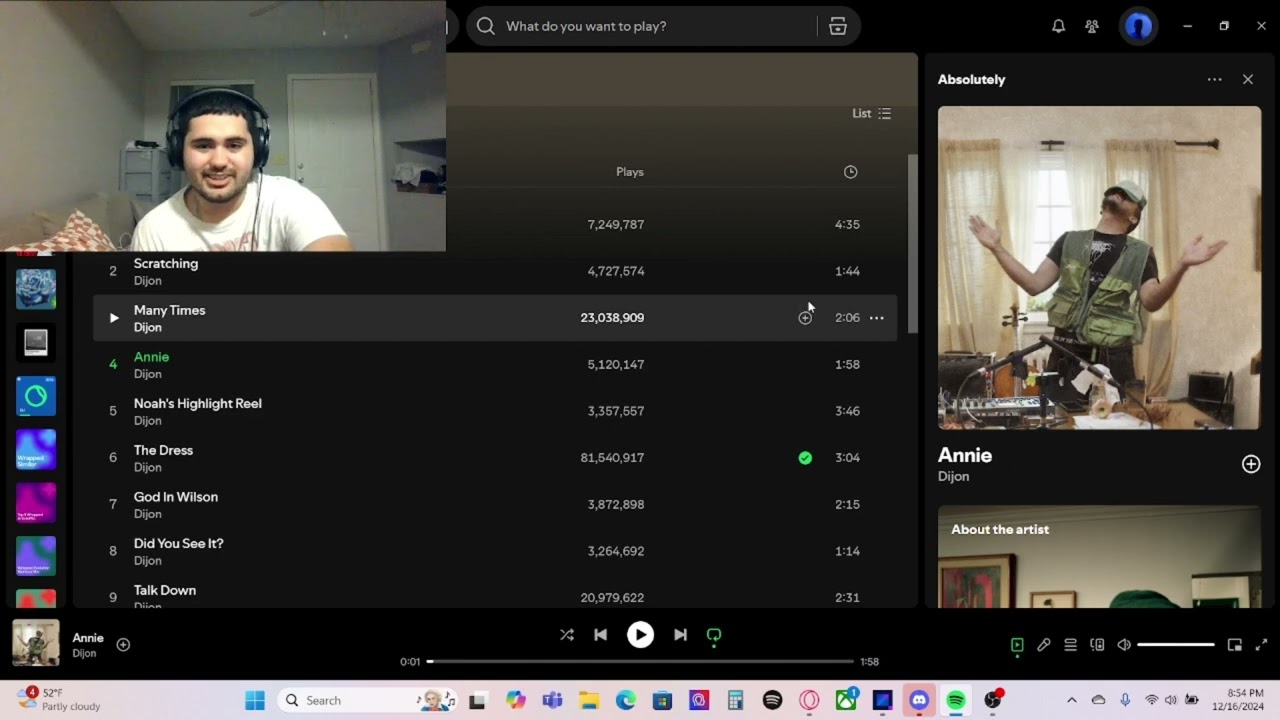
Task: Open the user profile avatar menu
Action: point(1139,26)
